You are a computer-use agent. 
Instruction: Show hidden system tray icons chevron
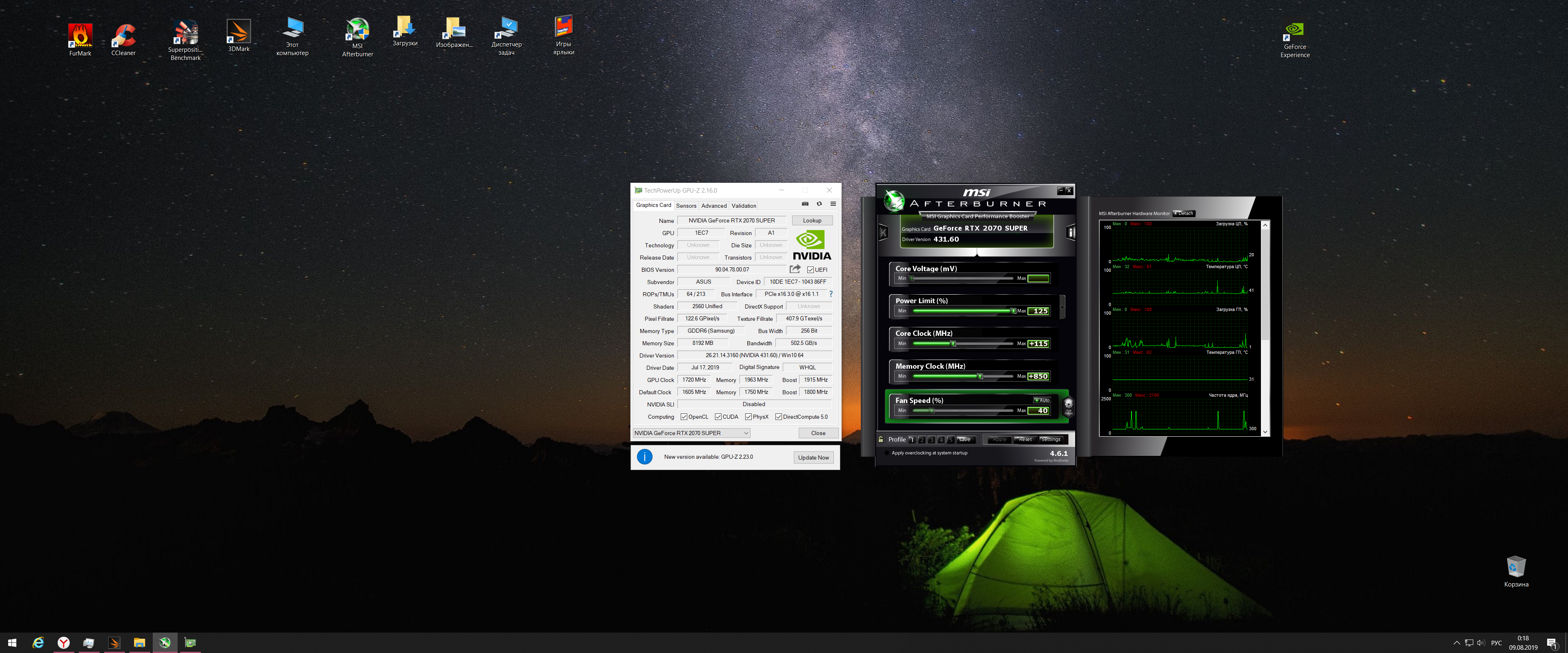pyautogui.click(x=1457, y=643)
